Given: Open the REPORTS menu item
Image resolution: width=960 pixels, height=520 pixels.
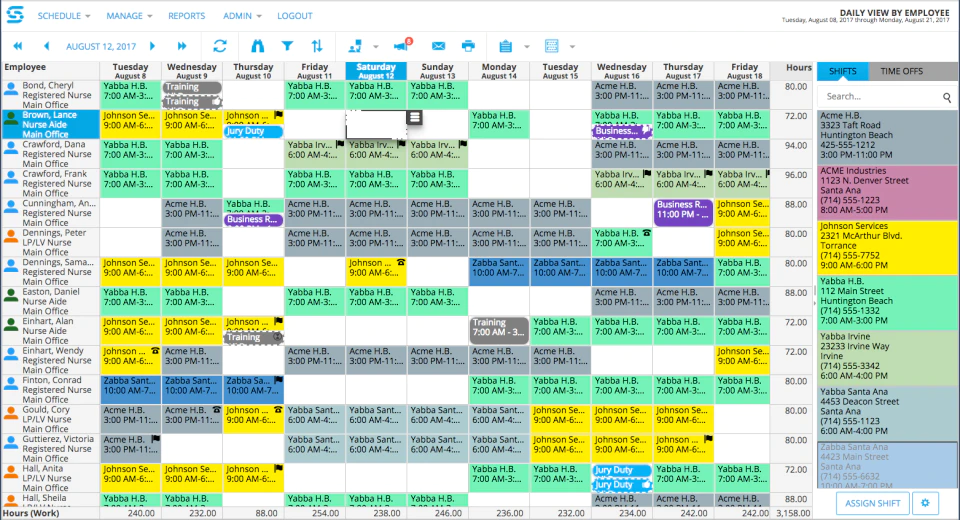Looking at the screenshot, I should point(187,16).
